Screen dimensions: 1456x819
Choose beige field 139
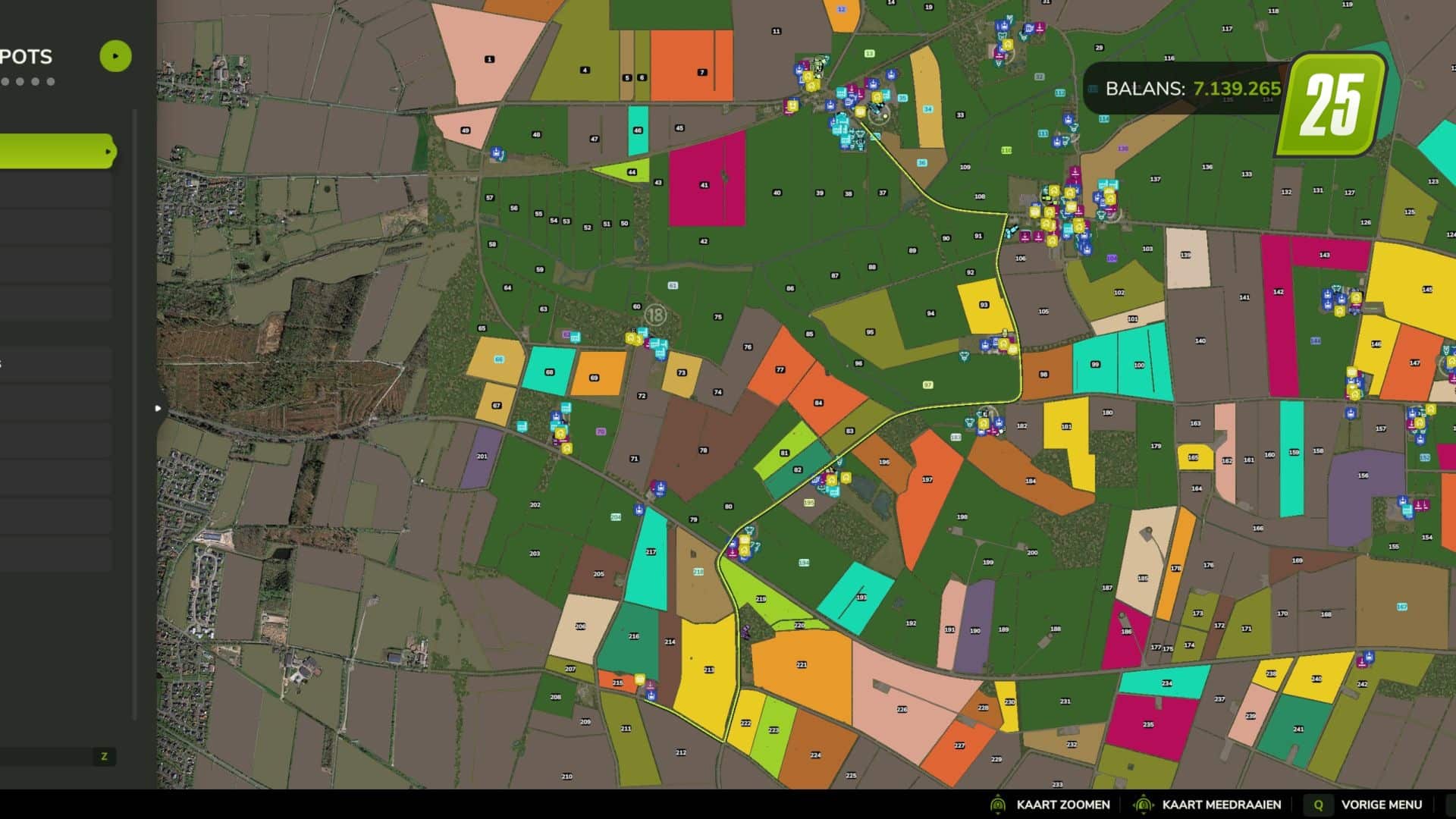coord(1187,257)
